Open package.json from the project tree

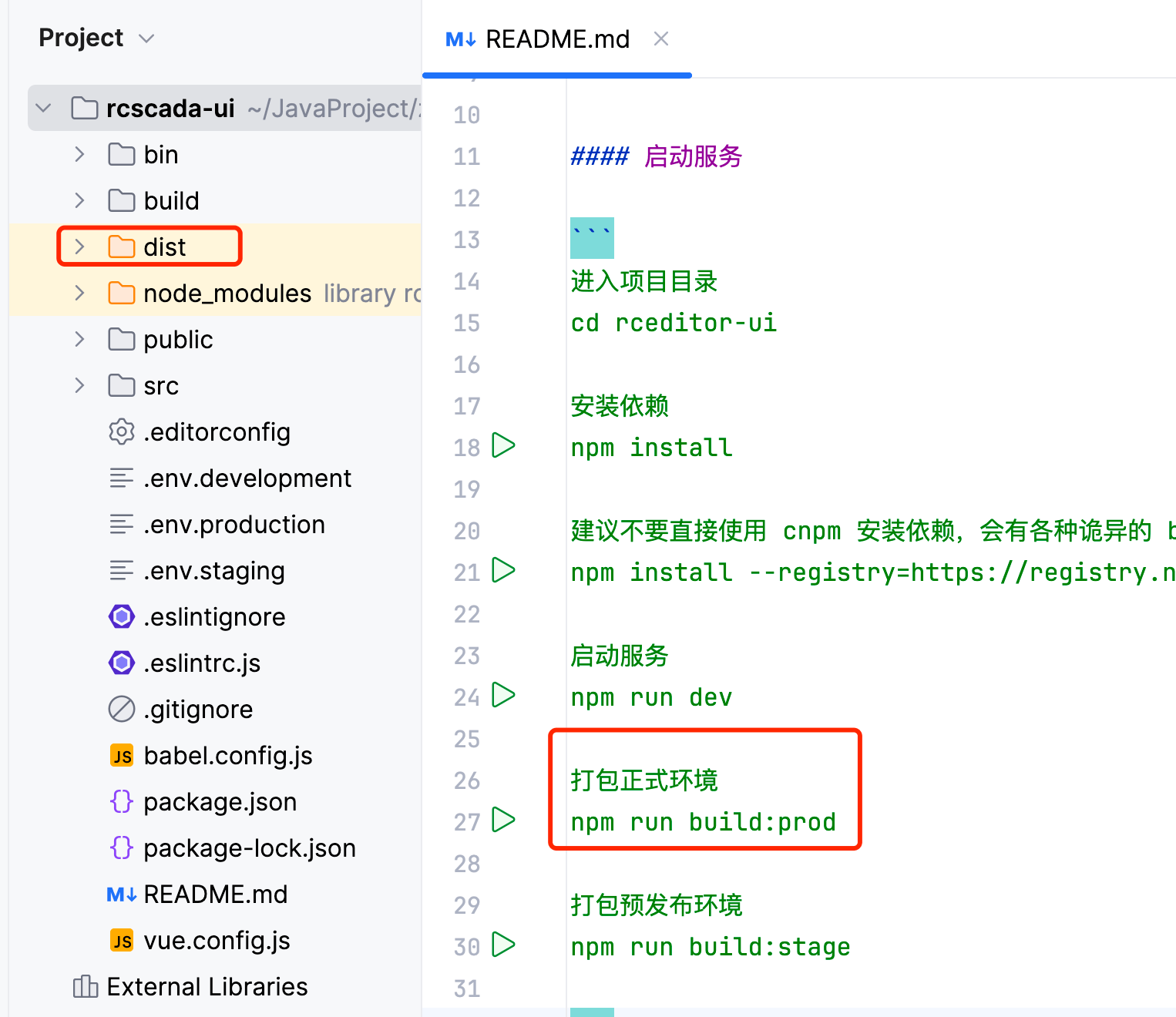pos(220,802)
